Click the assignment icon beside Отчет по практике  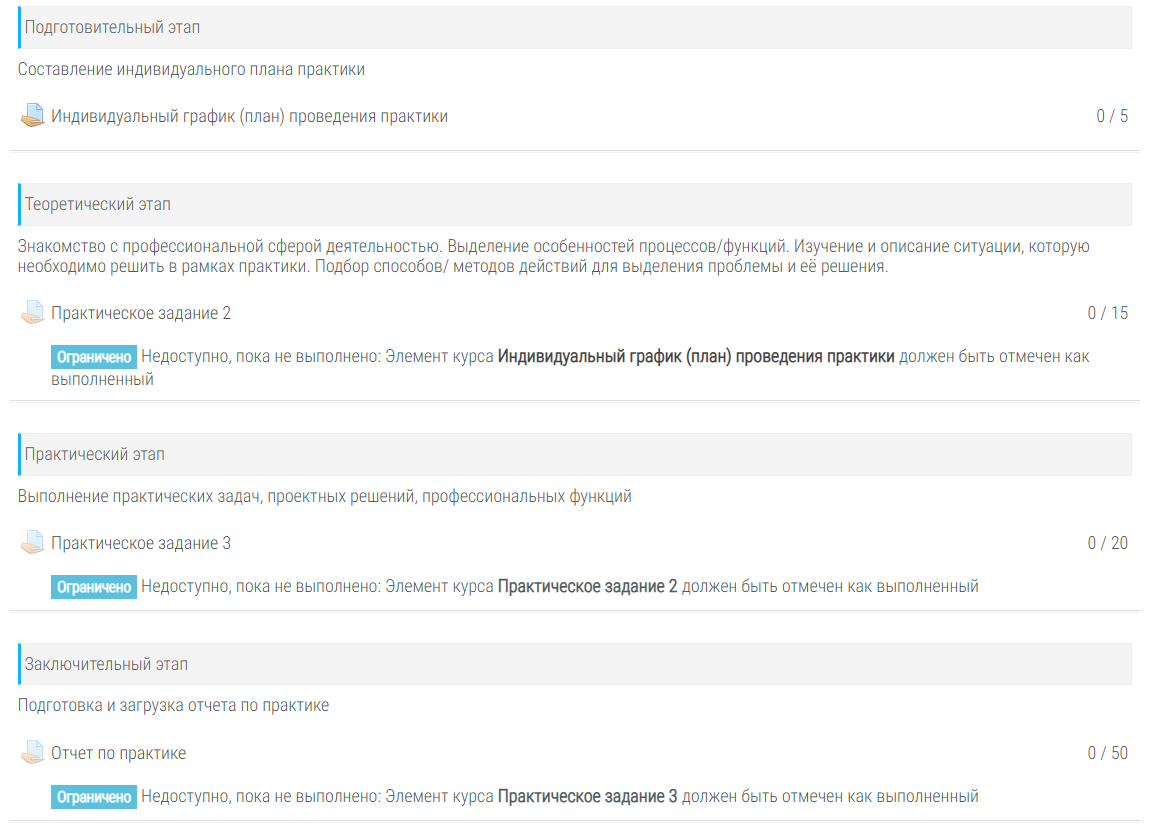click(x=32, y=753)
